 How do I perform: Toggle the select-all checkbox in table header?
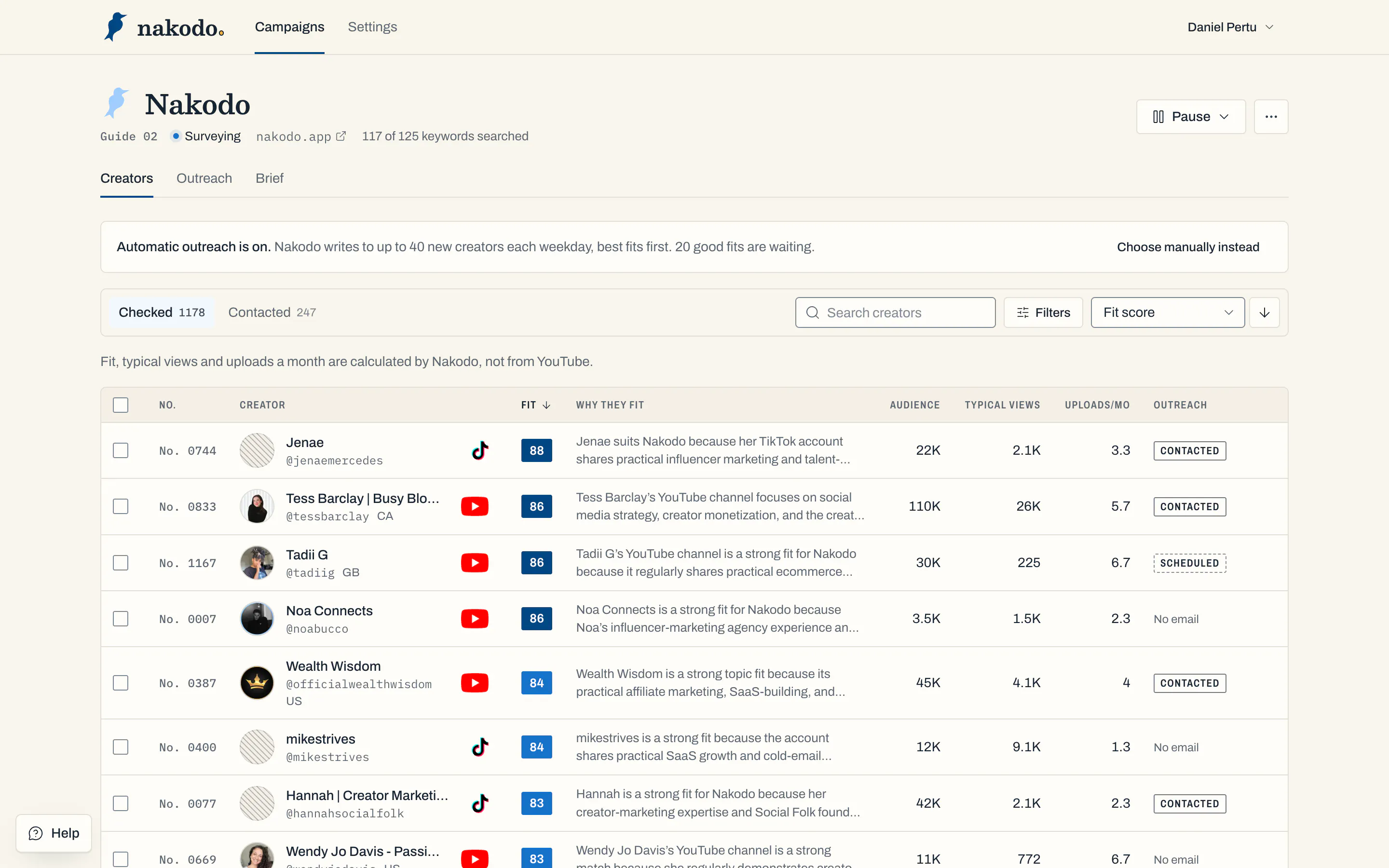pyautogui.click(x=121, y=405)
